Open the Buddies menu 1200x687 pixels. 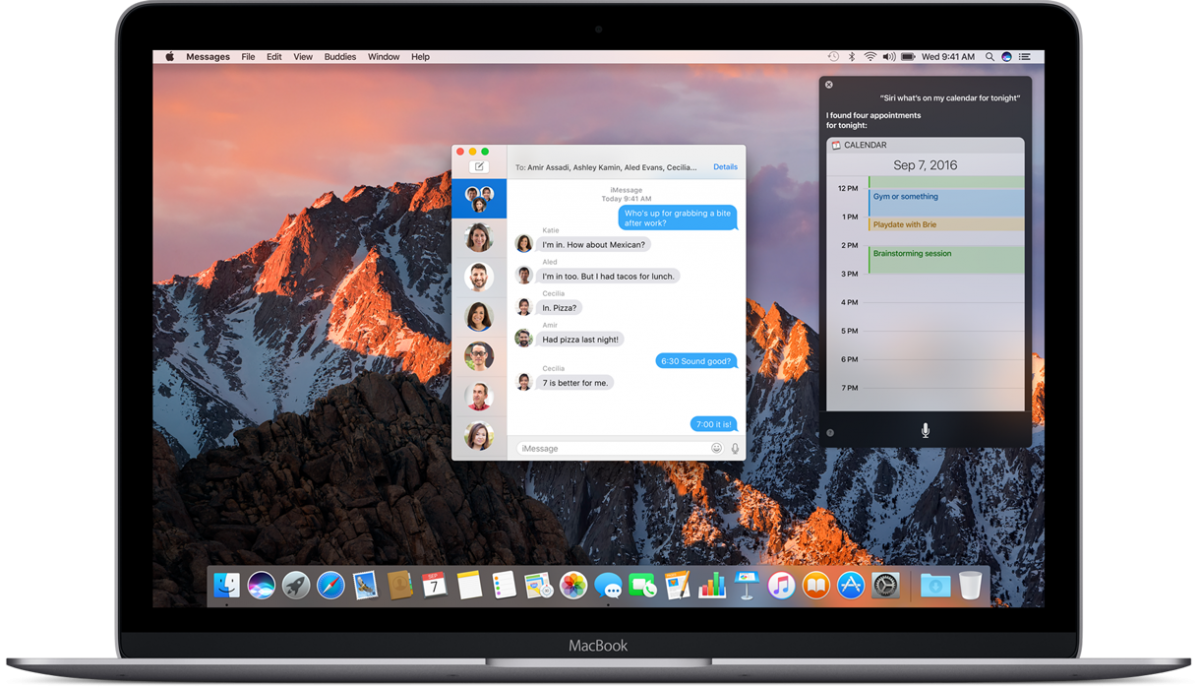click(x=340, y=57)
